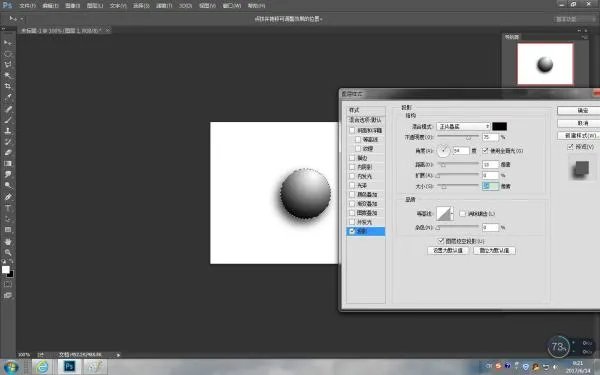600x375 pixels.
Task: Open the status bar info arrow
Action: (118, 355)
